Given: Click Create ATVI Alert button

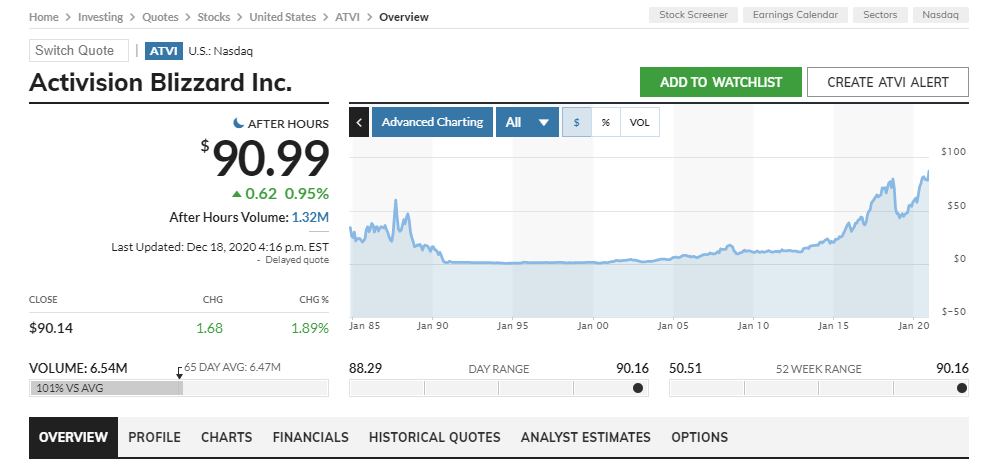Looking at the screenshot, I should tap(887, 82).
